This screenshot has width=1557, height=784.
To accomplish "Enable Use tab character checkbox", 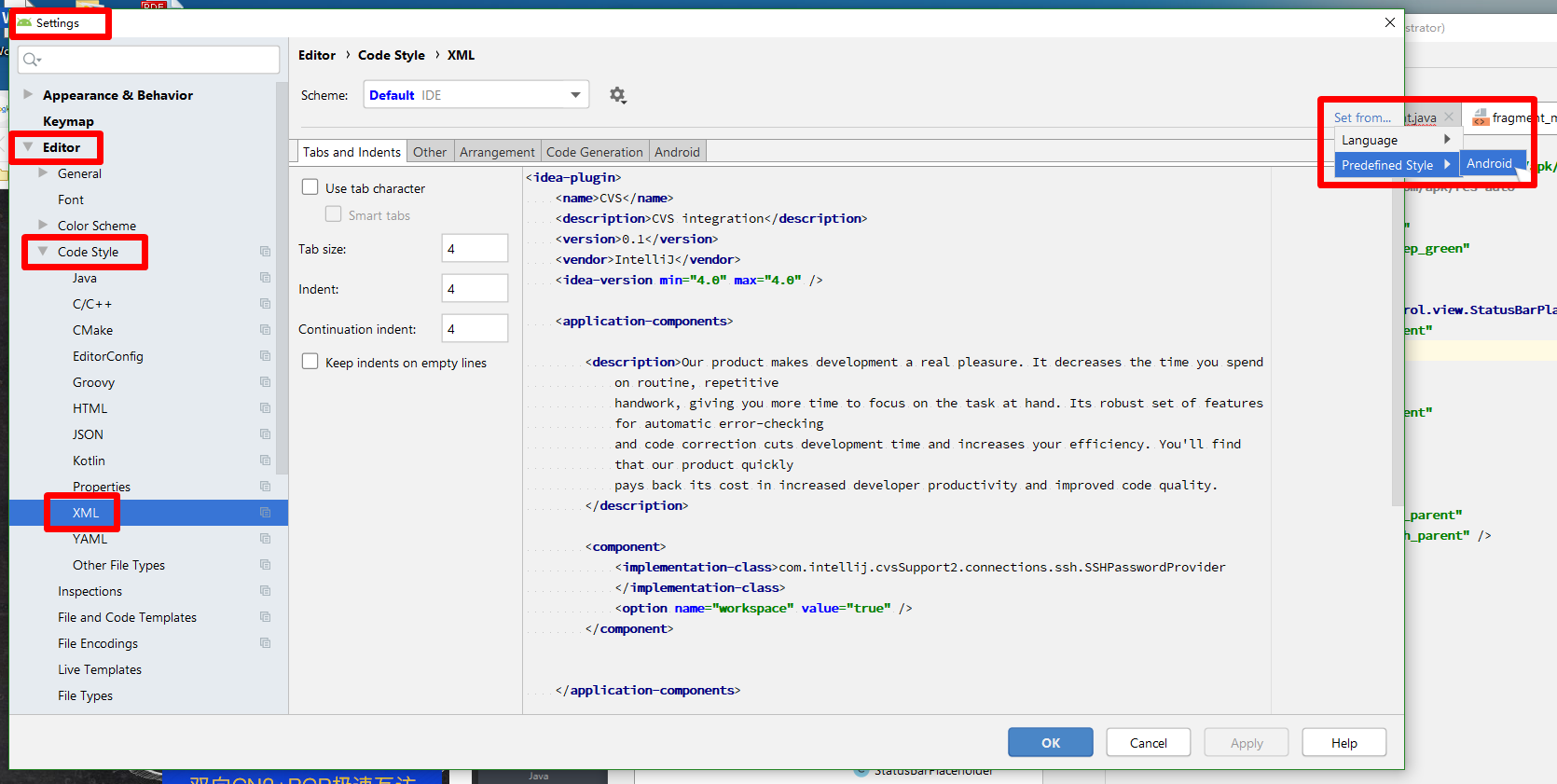I will (x=310, y=187).
